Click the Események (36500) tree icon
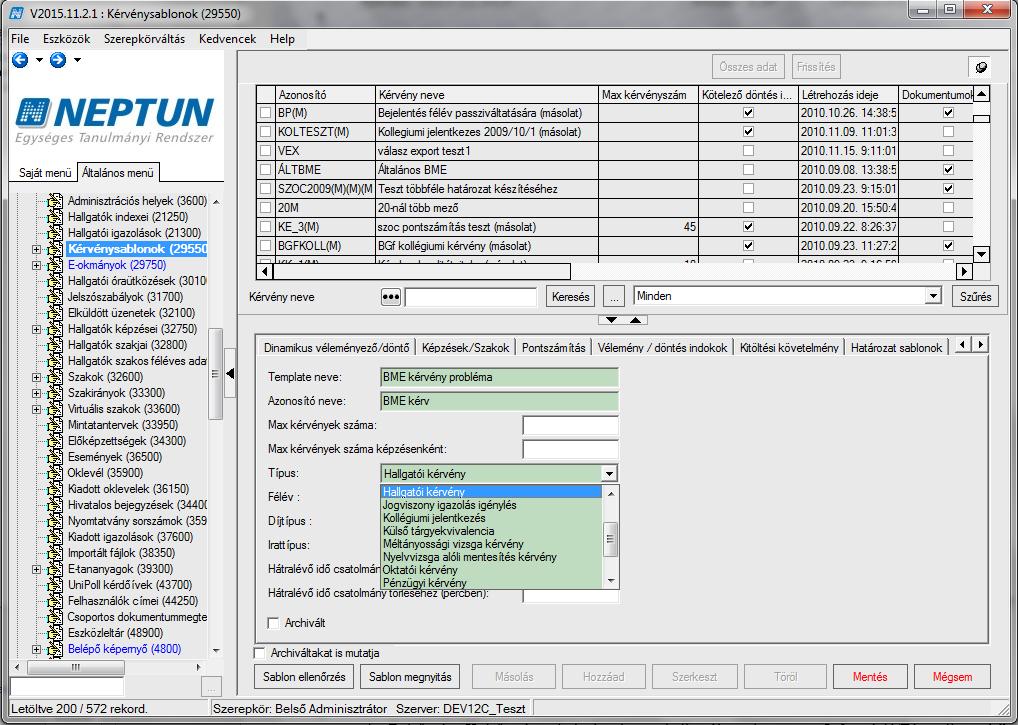Screen dimensions: 1018x725 pos(56,457)
